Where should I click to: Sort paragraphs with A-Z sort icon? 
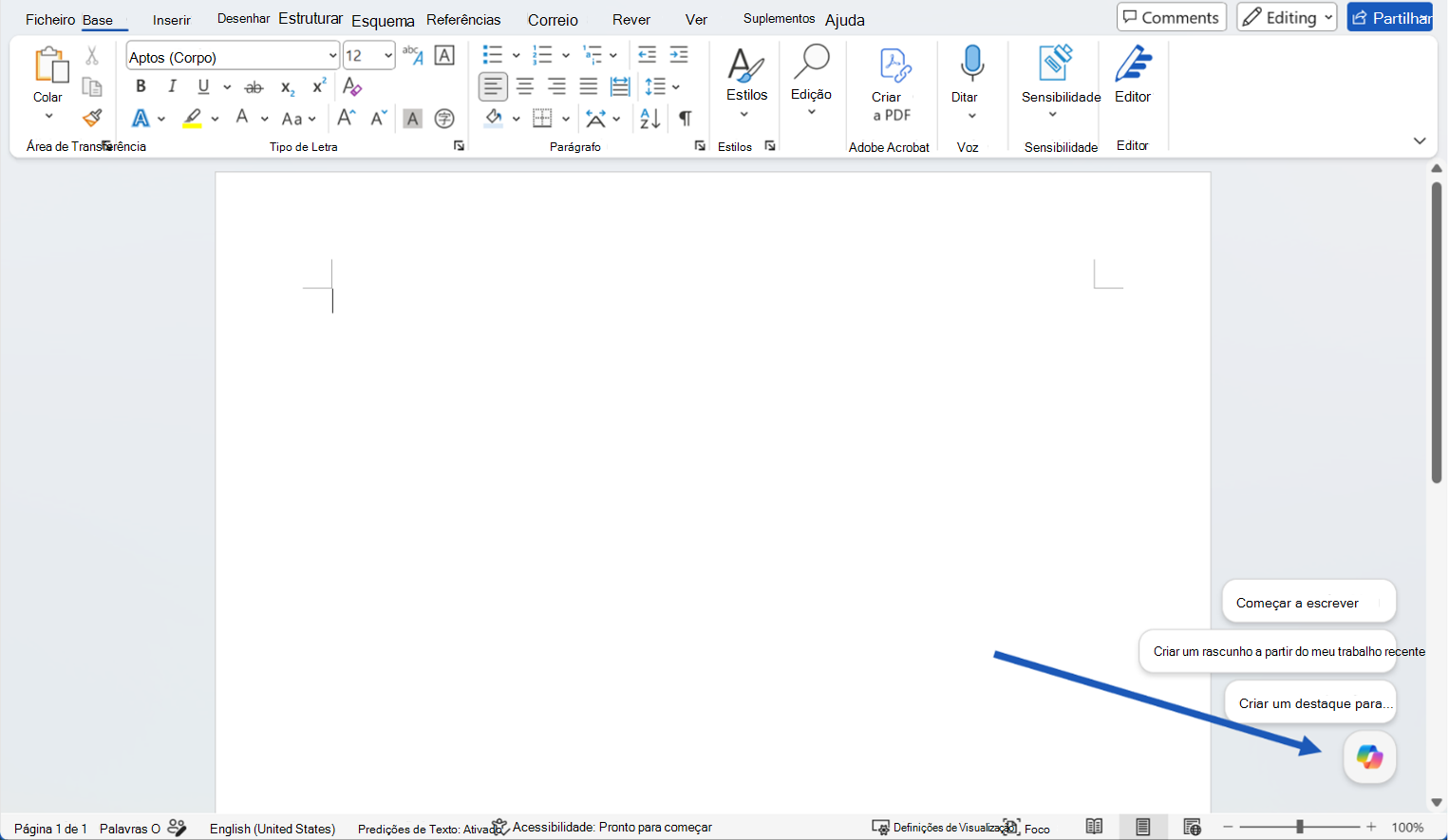(650, 119)
